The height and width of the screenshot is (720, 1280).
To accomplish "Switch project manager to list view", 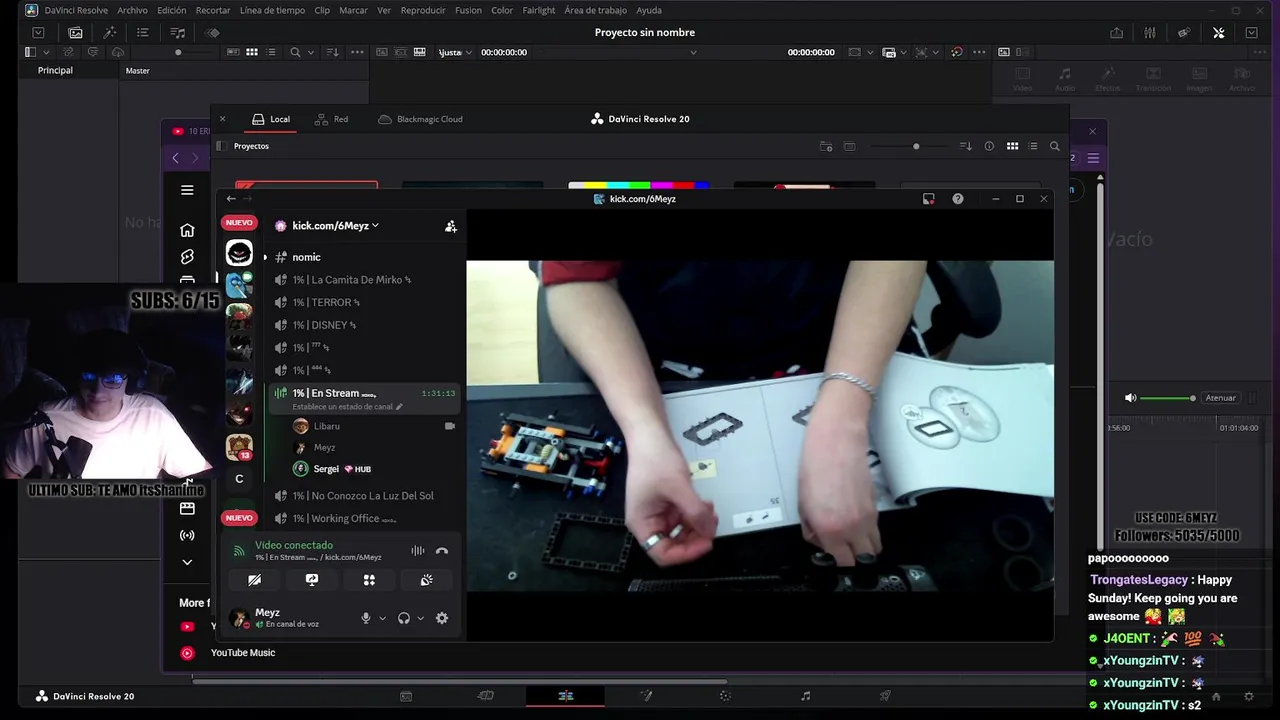I will coord(1033,146).
